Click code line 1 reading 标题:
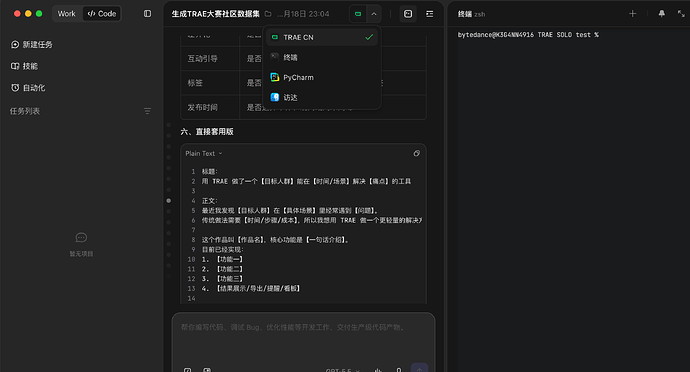 209,171
